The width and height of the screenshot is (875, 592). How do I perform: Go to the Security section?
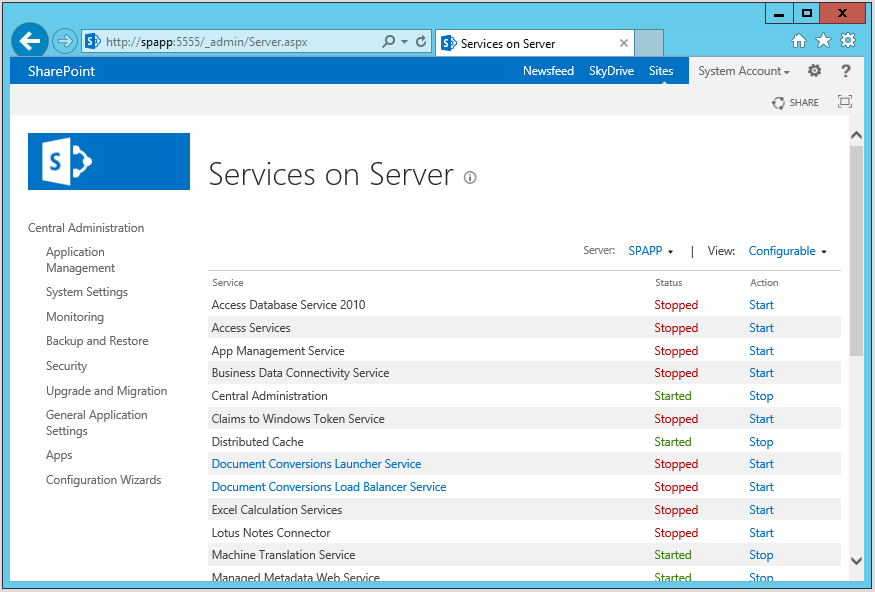pos(66,366)
